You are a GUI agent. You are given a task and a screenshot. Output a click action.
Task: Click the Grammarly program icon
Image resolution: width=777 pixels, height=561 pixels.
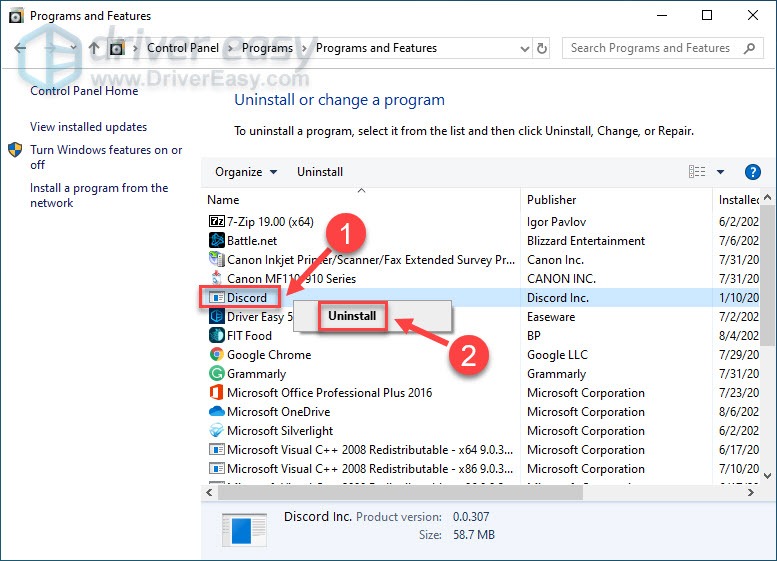[217, 373]
